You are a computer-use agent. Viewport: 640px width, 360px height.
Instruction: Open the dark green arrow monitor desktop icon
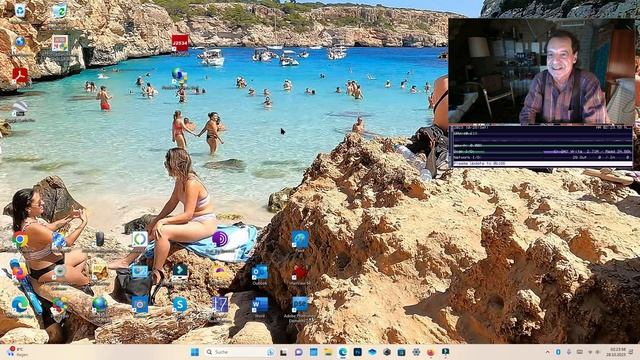tap(180, 271)
